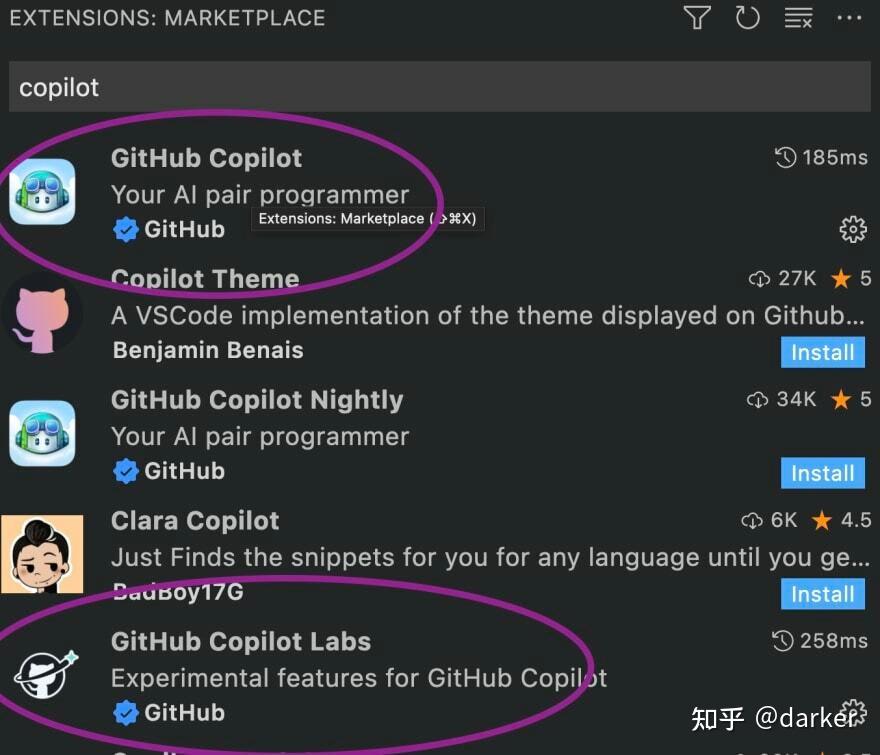Open the extensions more actions menu
The width and height of the screenshot is (880, 755).
[849, 17]
